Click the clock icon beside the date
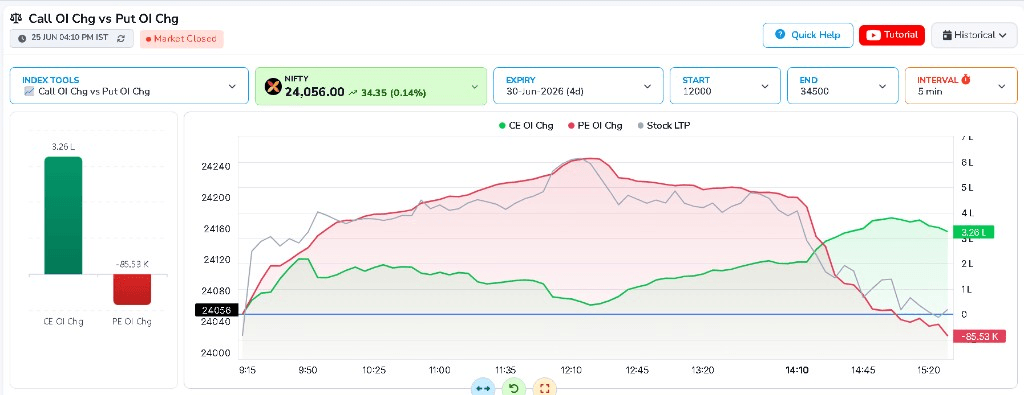 22,39
